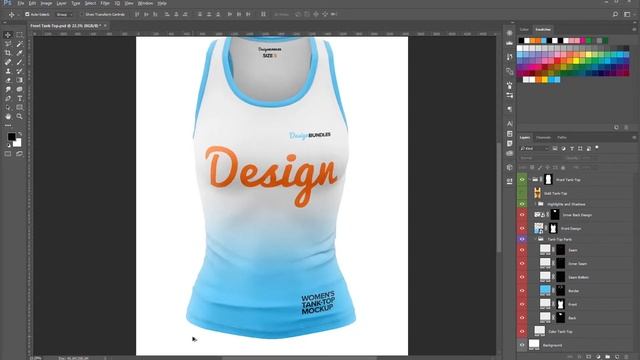This screenshot has height=360, width=640.
Task: Open the File menu
Action: point(20,3)
